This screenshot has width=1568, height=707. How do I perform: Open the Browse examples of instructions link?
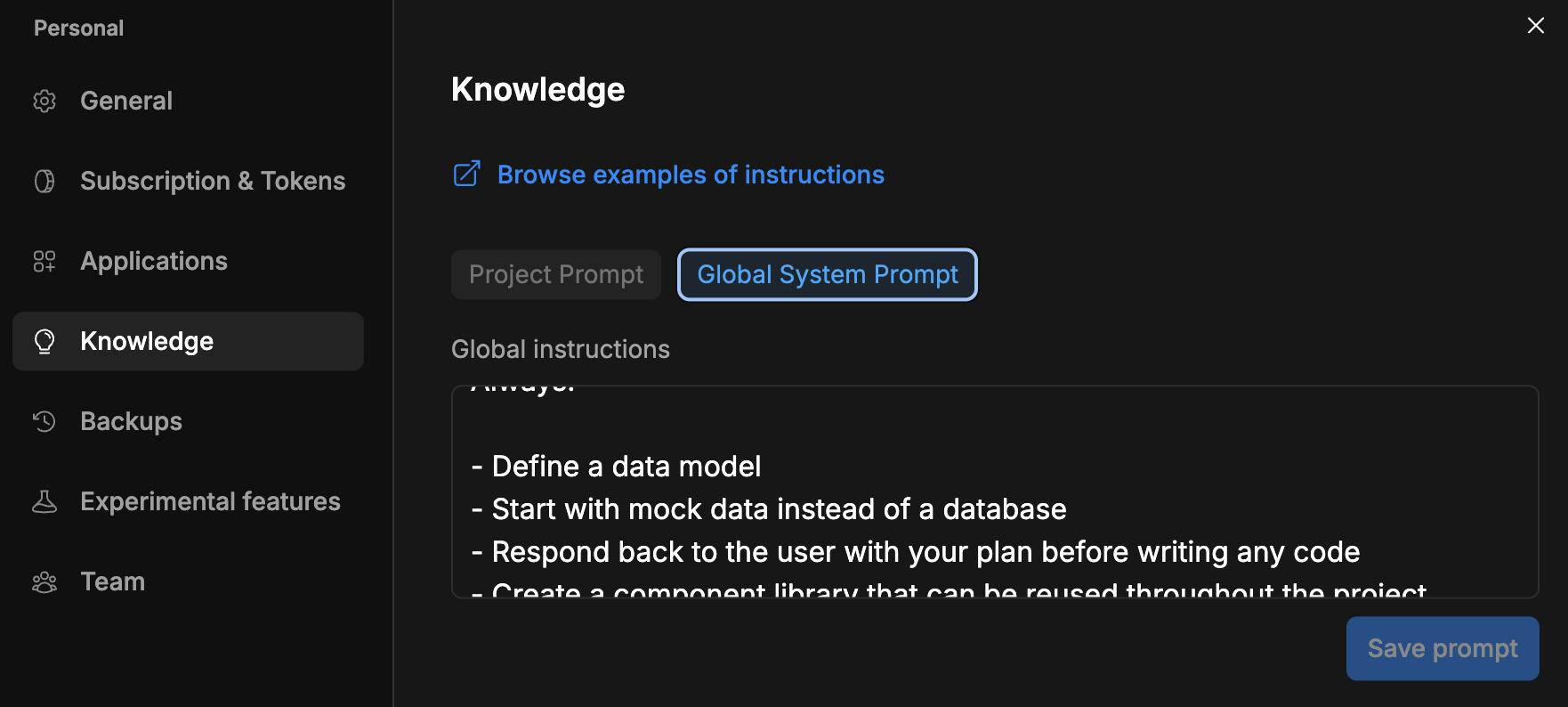(x=691, y=175)
